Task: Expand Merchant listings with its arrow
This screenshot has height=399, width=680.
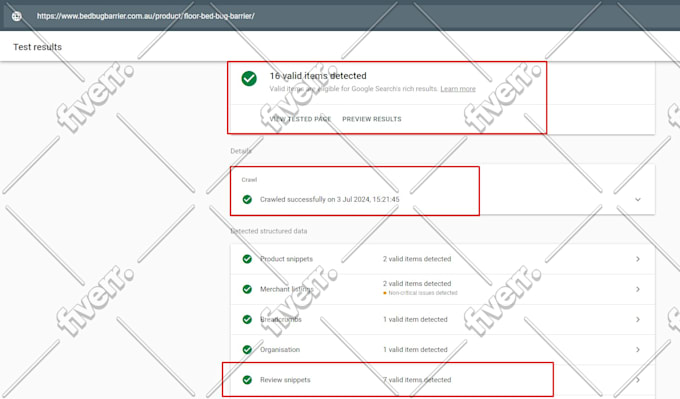Action: (x=638, y=289)
